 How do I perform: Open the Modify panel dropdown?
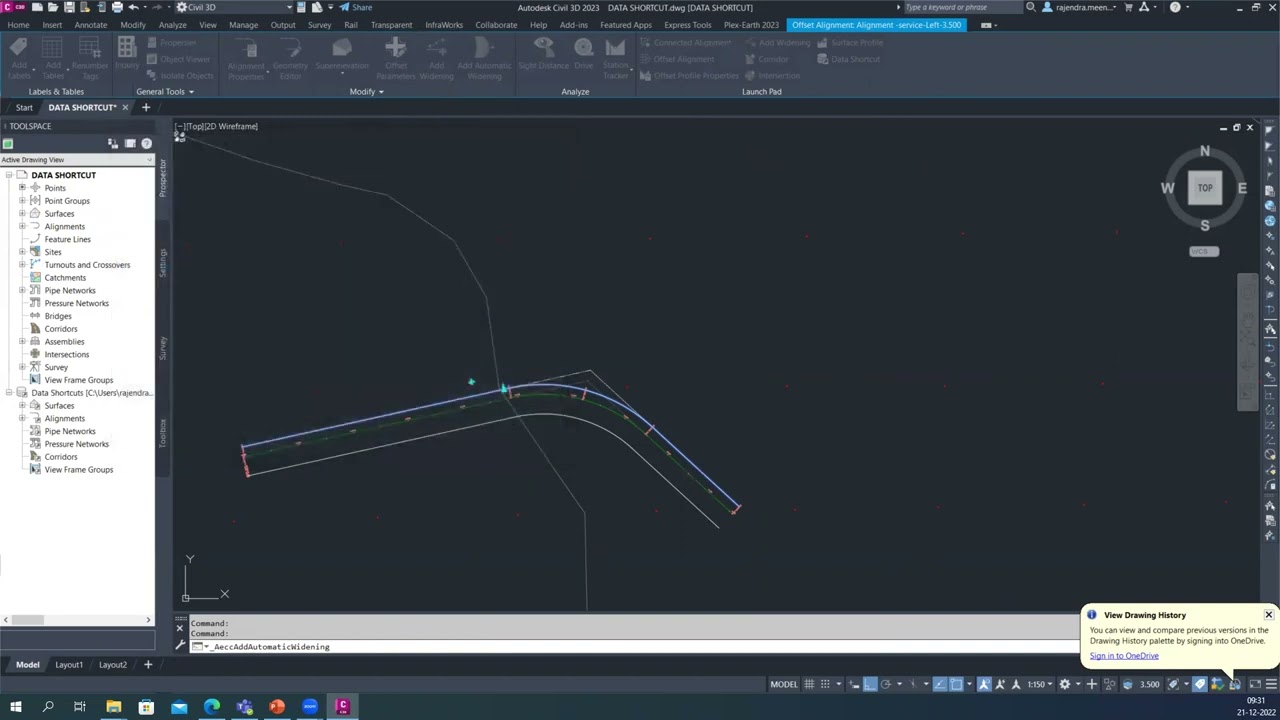pyautogui.click(x=366, y=91)
